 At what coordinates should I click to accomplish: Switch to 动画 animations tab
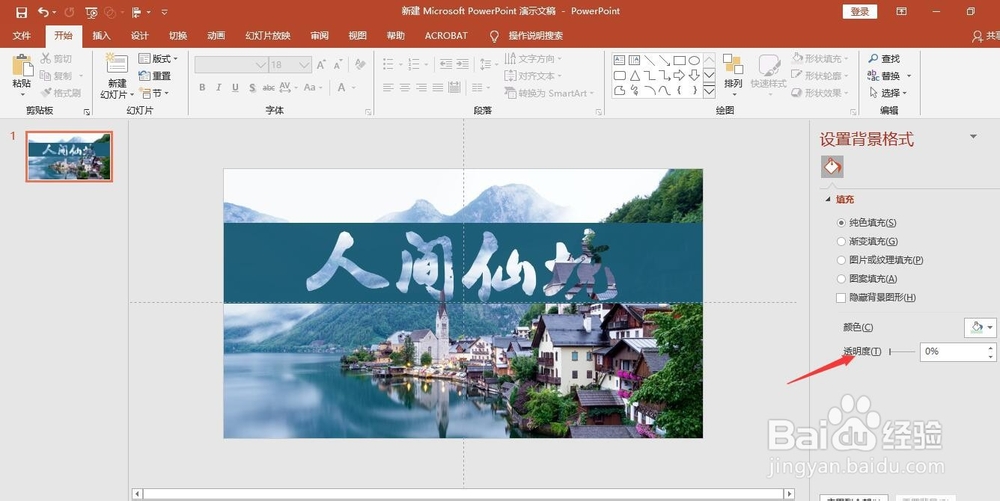click(x=216, y=36)
